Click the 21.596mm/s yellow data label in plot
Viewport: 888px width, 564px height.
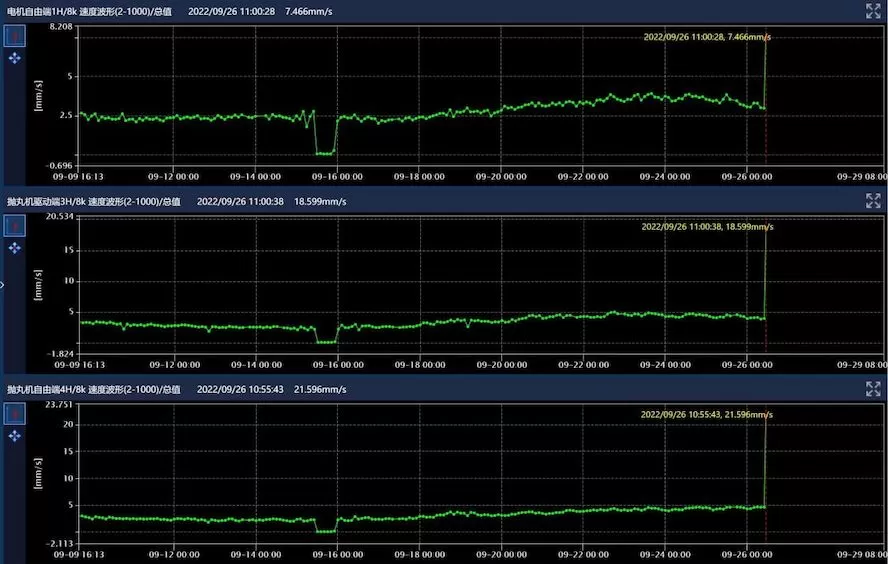706,414
